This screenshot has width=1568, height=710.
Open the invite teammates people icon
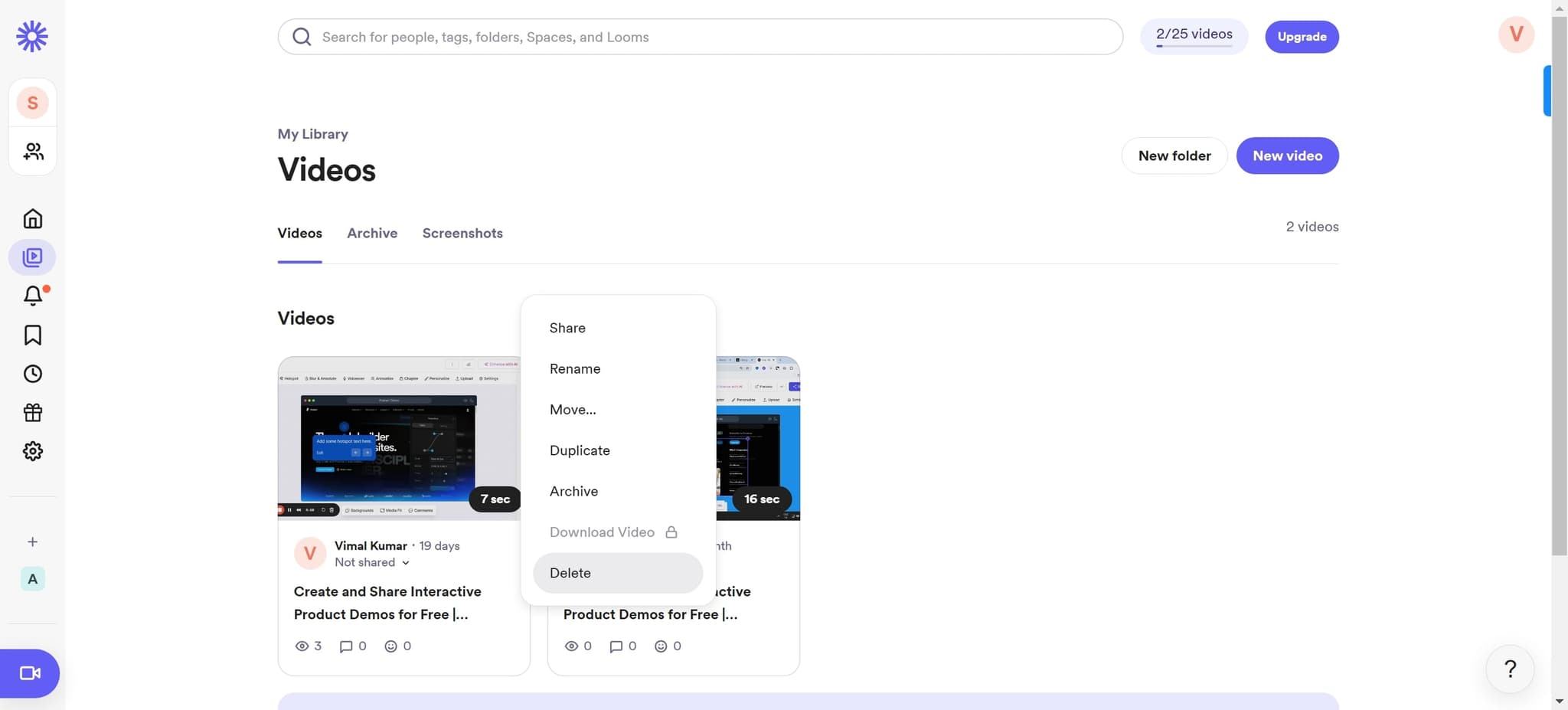32,152
